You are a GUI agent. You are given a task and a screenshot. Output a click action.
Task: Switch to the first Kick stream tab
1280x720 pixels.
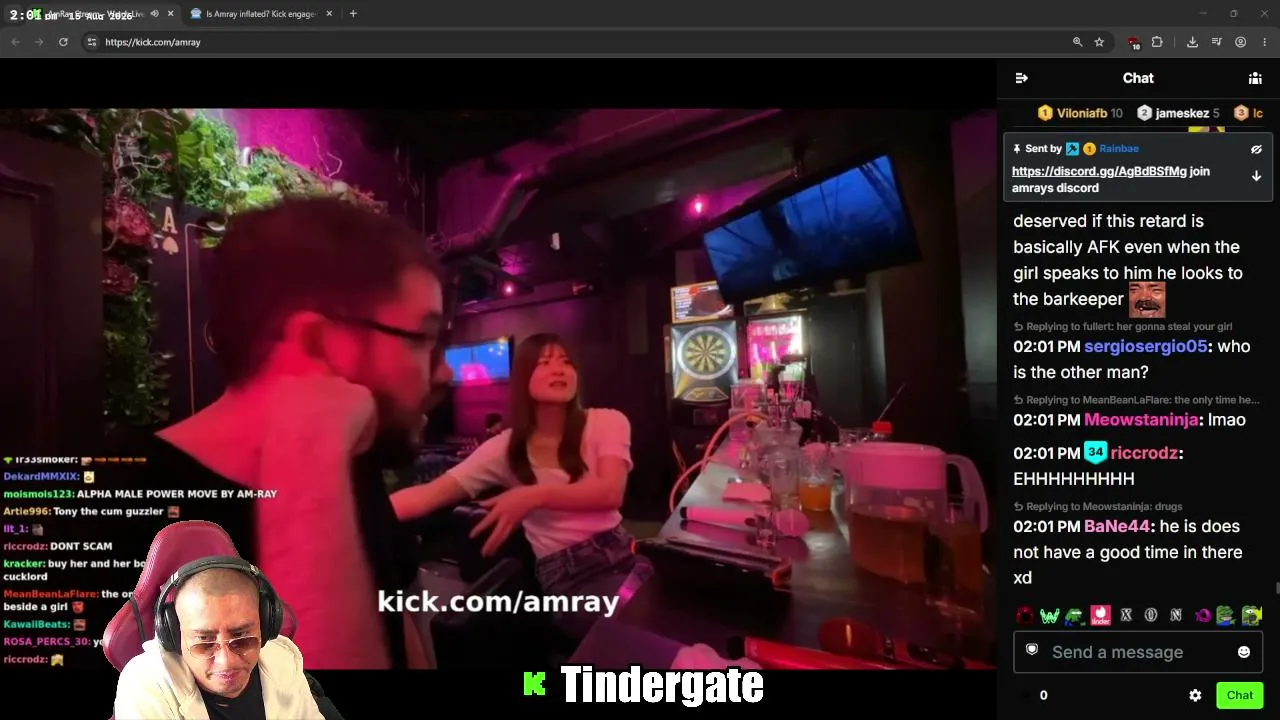point(90,14)
